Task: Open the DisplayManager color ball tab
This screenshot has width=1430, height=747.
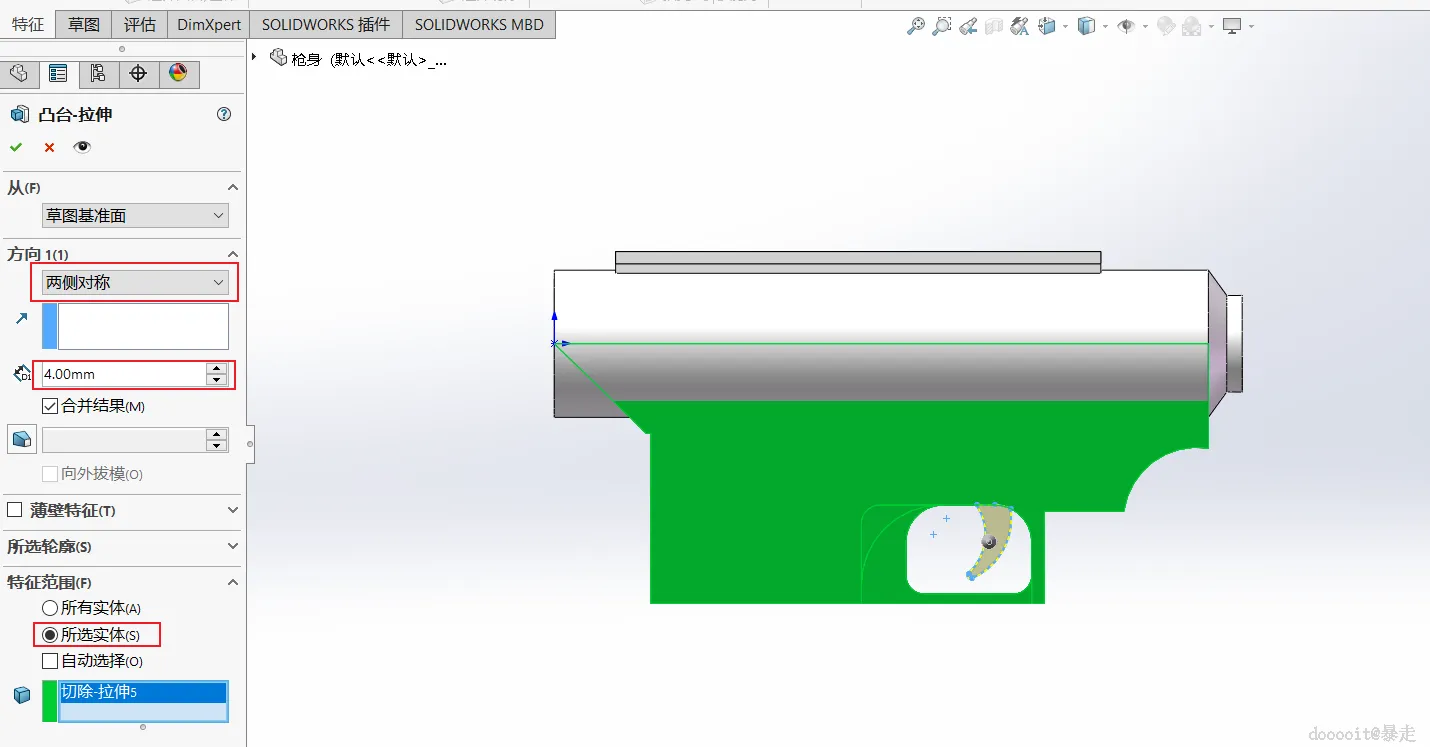Action: (x=178, y=74)
